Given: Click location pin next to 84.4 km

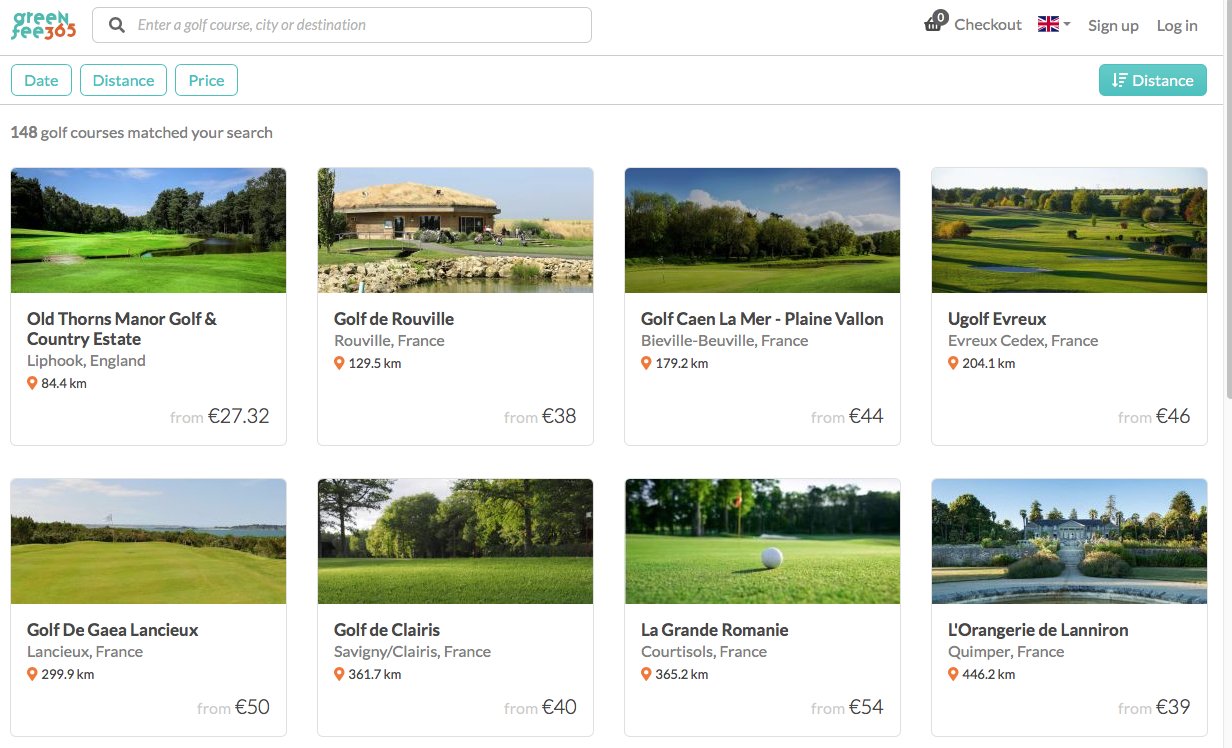Looking at the screenshot, I should 32,383.
